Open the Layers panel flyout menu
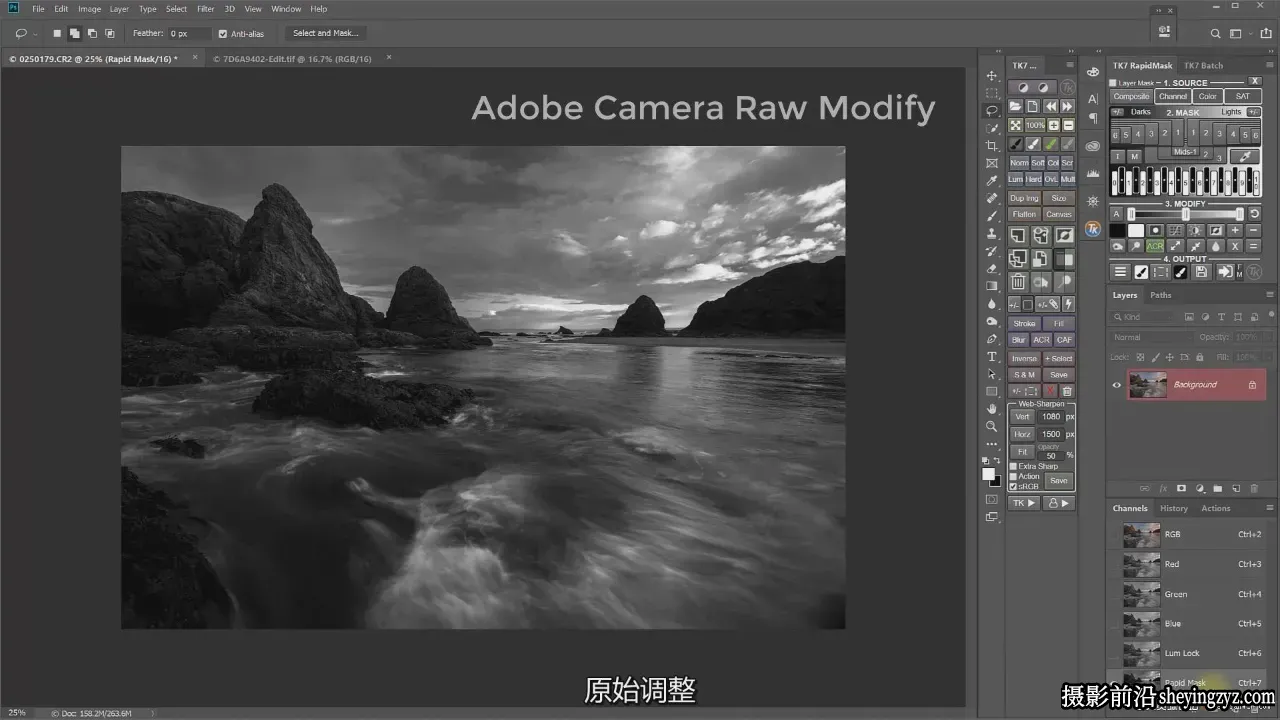The image size is (1280, 720). point(1268,295)
